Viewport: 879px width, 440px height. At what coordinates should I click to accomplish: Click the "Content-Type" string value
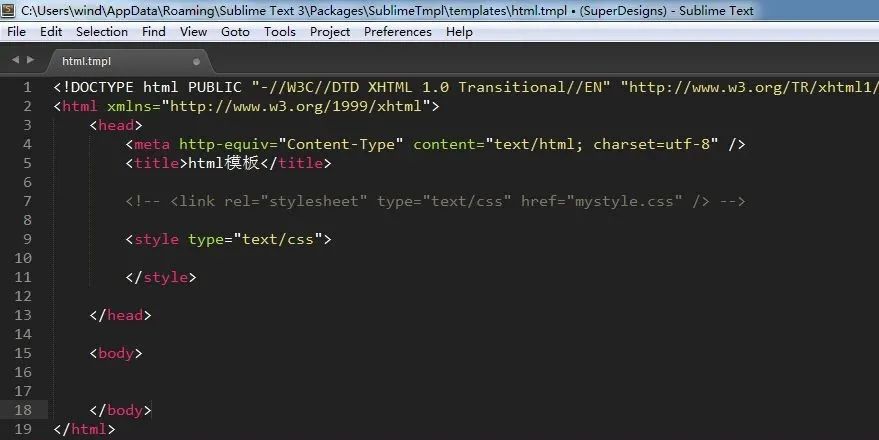pos(340,145)
